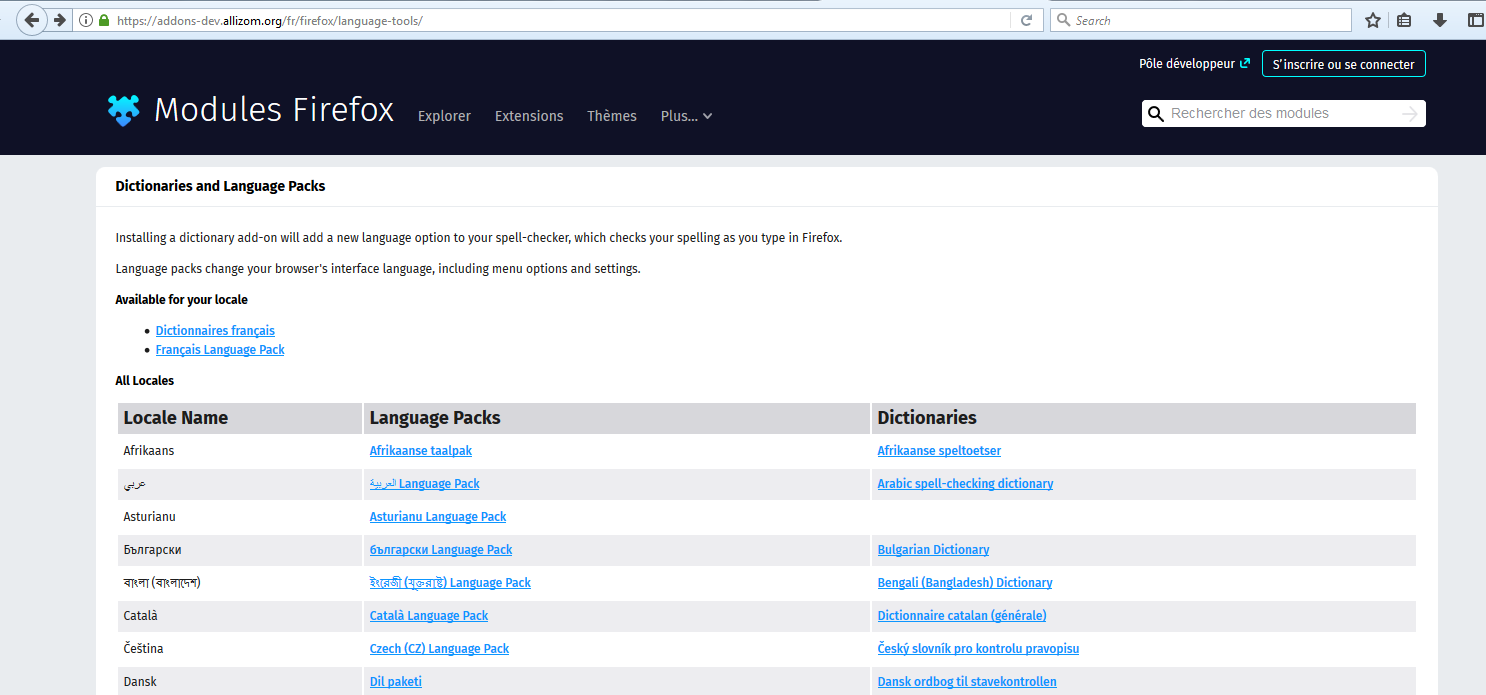Open the Arabic Language Pack link
Viewport: 1486px width, 695px height.
(425, 483)
